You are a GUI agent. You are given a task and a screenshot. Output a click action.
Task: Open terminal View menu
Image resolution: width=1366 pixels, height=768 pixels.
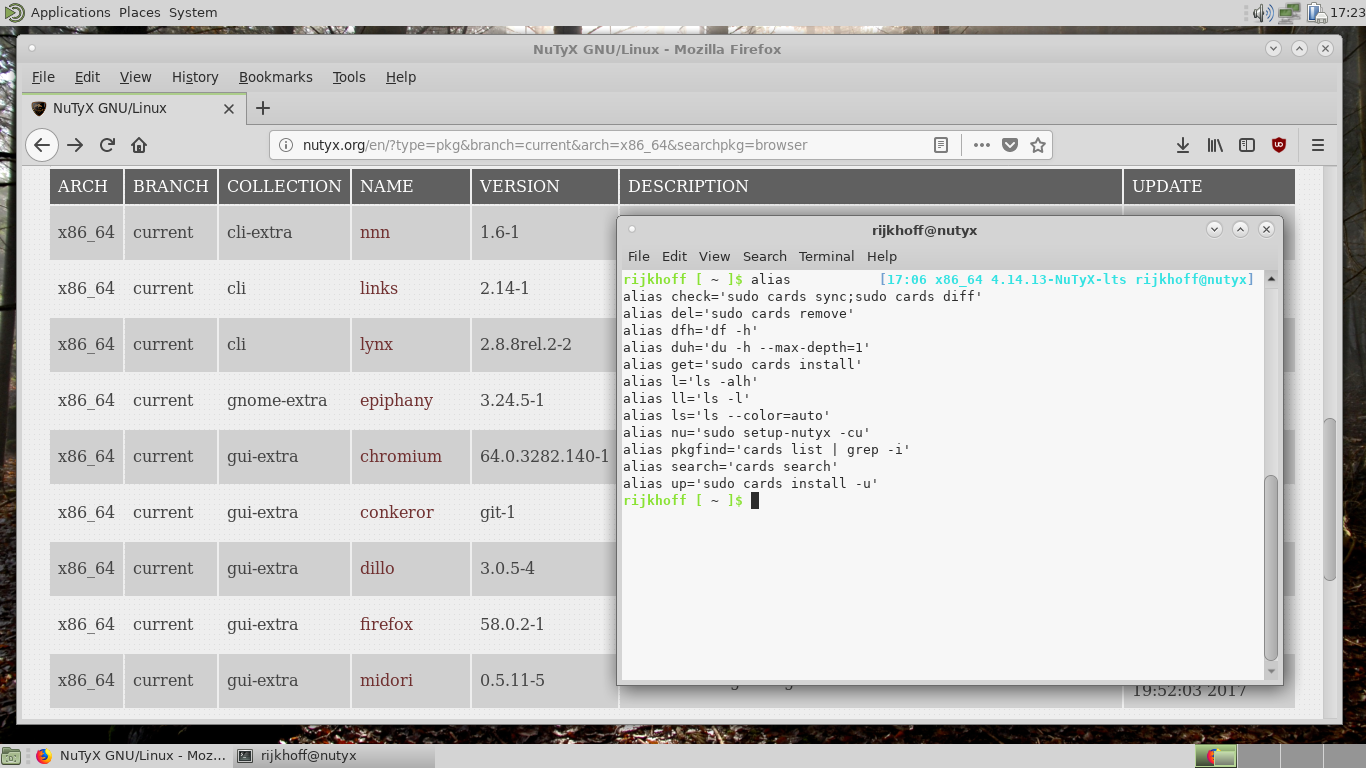714,256
